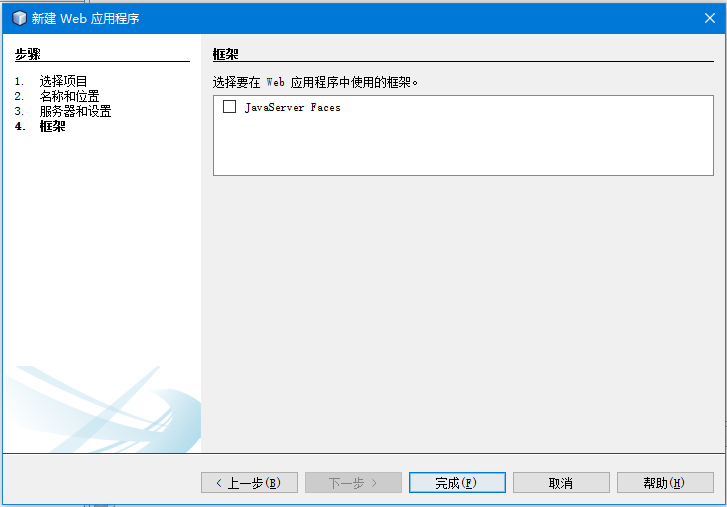The image size is (727, 507).
Task: Select the JavaServer Faces framework label
Action: point(292,107)
